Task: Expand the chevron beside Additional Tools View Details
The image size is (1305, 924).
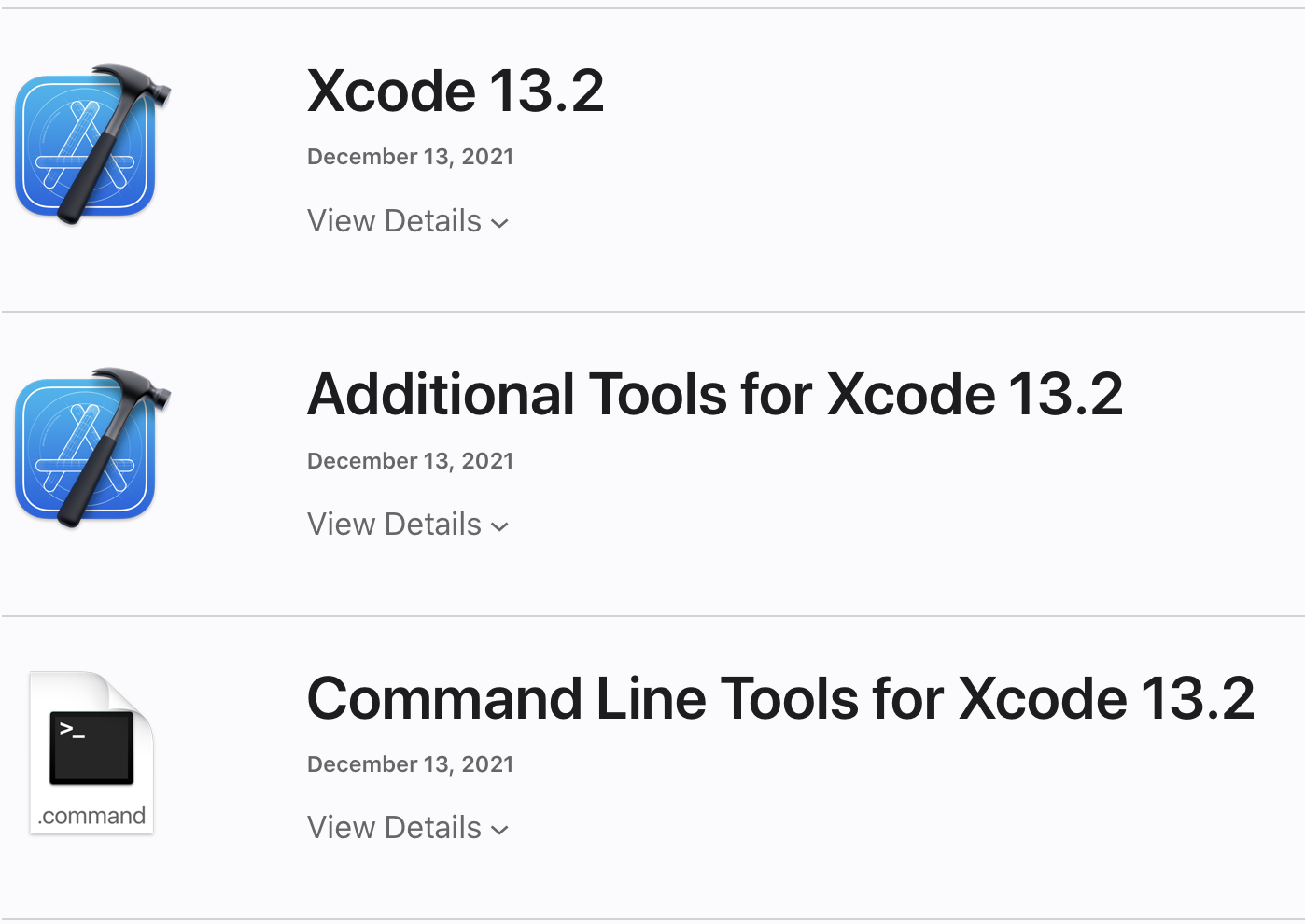Action: tap(500, 526)
